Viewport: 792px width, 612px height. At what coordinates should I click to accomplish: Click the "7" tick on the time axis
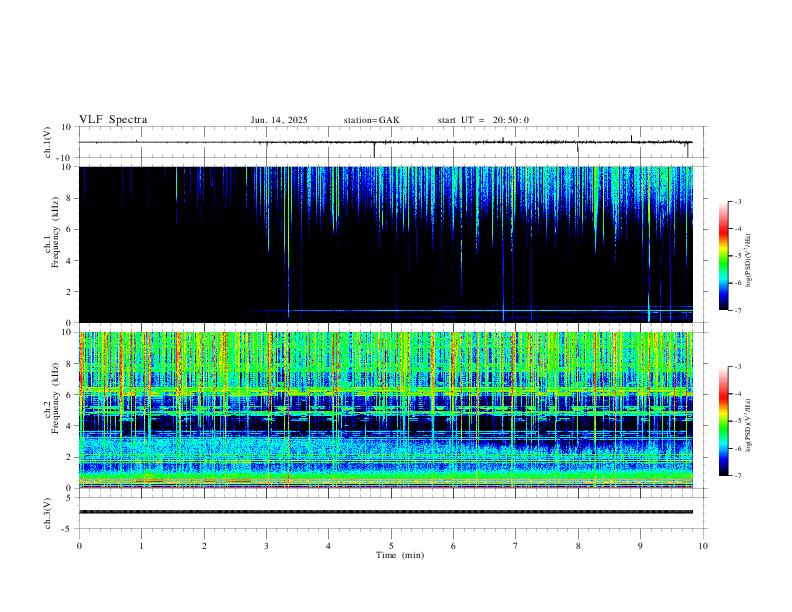pyautogui.click(x=516, y=546)
